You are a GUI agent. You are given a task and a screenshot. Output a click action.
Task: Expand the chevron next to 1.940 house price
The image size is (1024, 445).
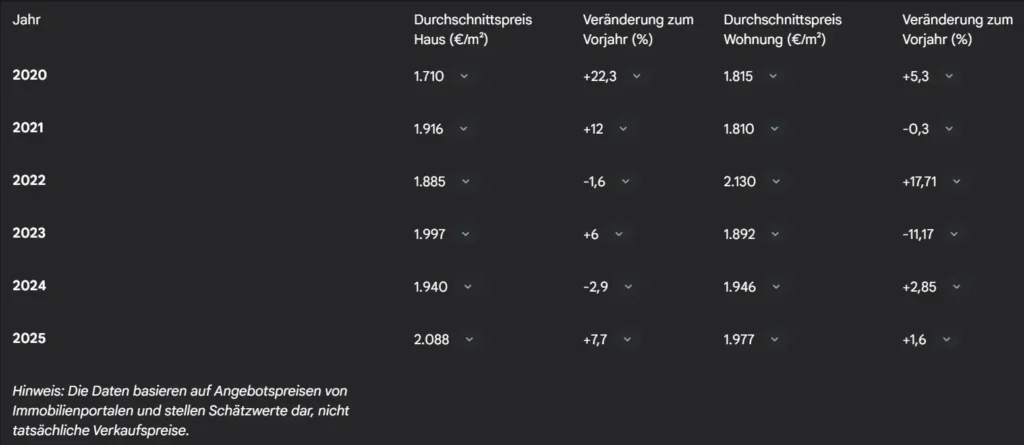pos(464,287)
